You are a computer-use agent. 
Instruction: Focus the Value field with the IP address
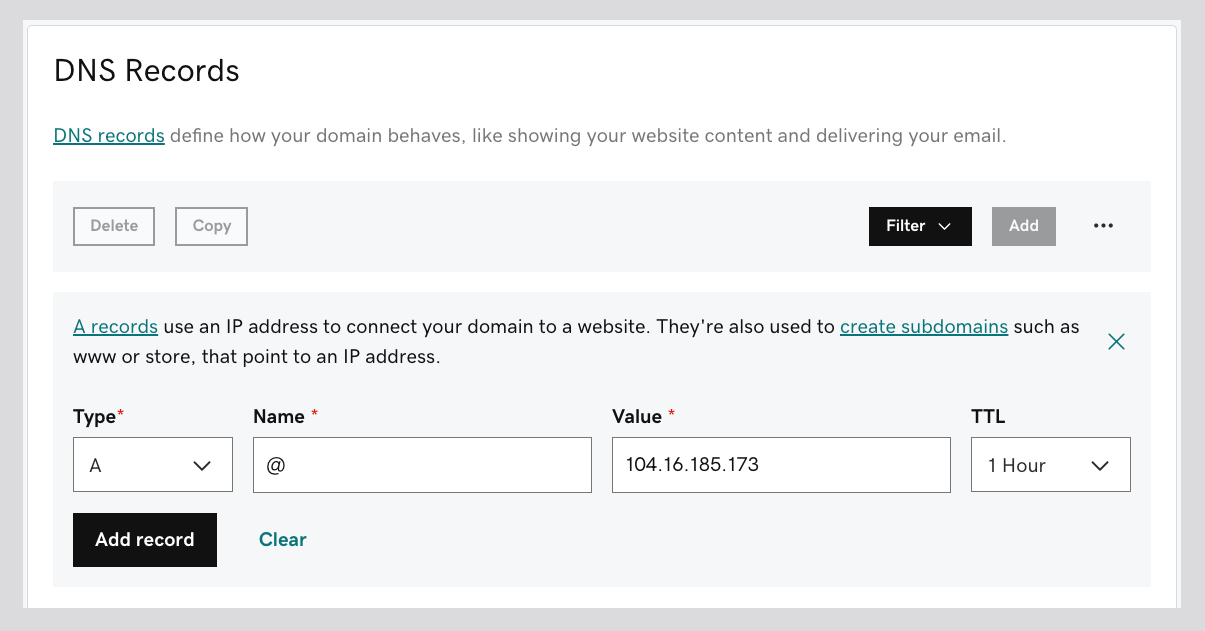tap(781, 465)
